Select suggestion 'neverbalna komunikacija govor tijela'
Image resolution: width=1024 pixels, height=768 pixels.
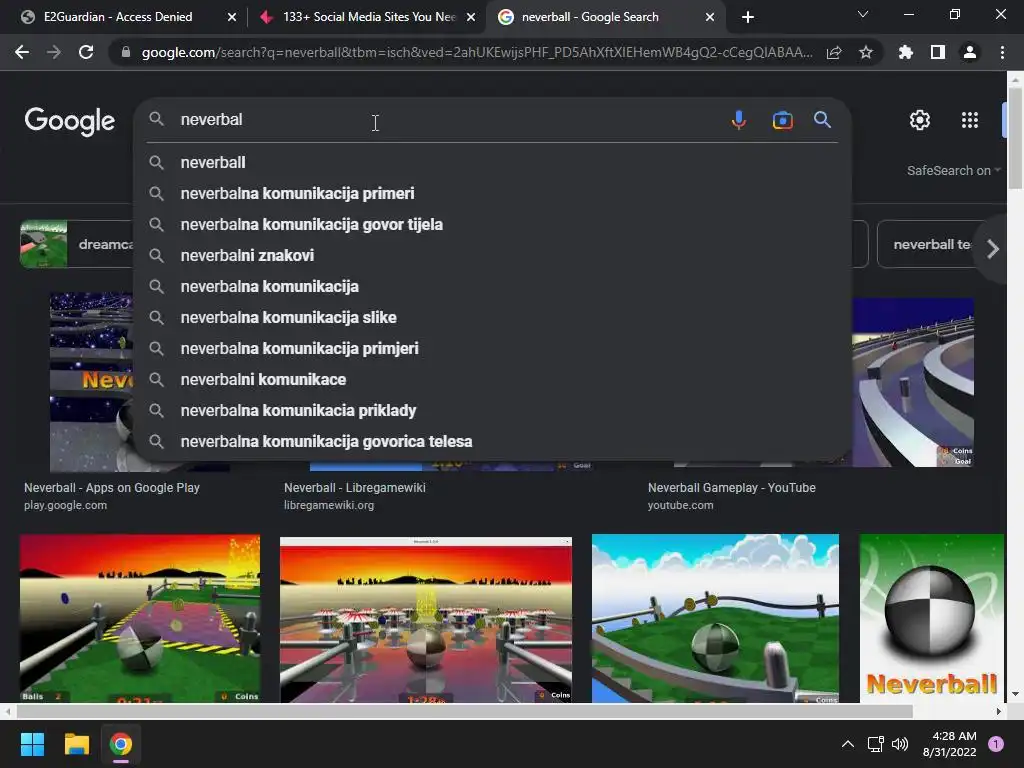pos(492,225)
